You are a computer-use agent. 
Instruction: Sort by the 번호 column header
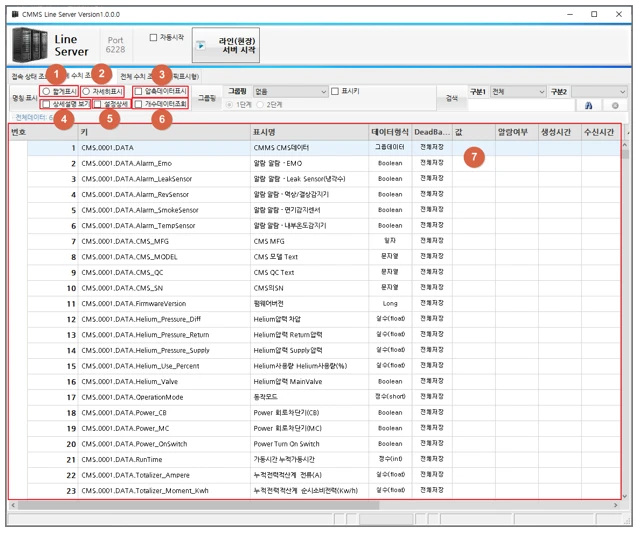point(43,132)
